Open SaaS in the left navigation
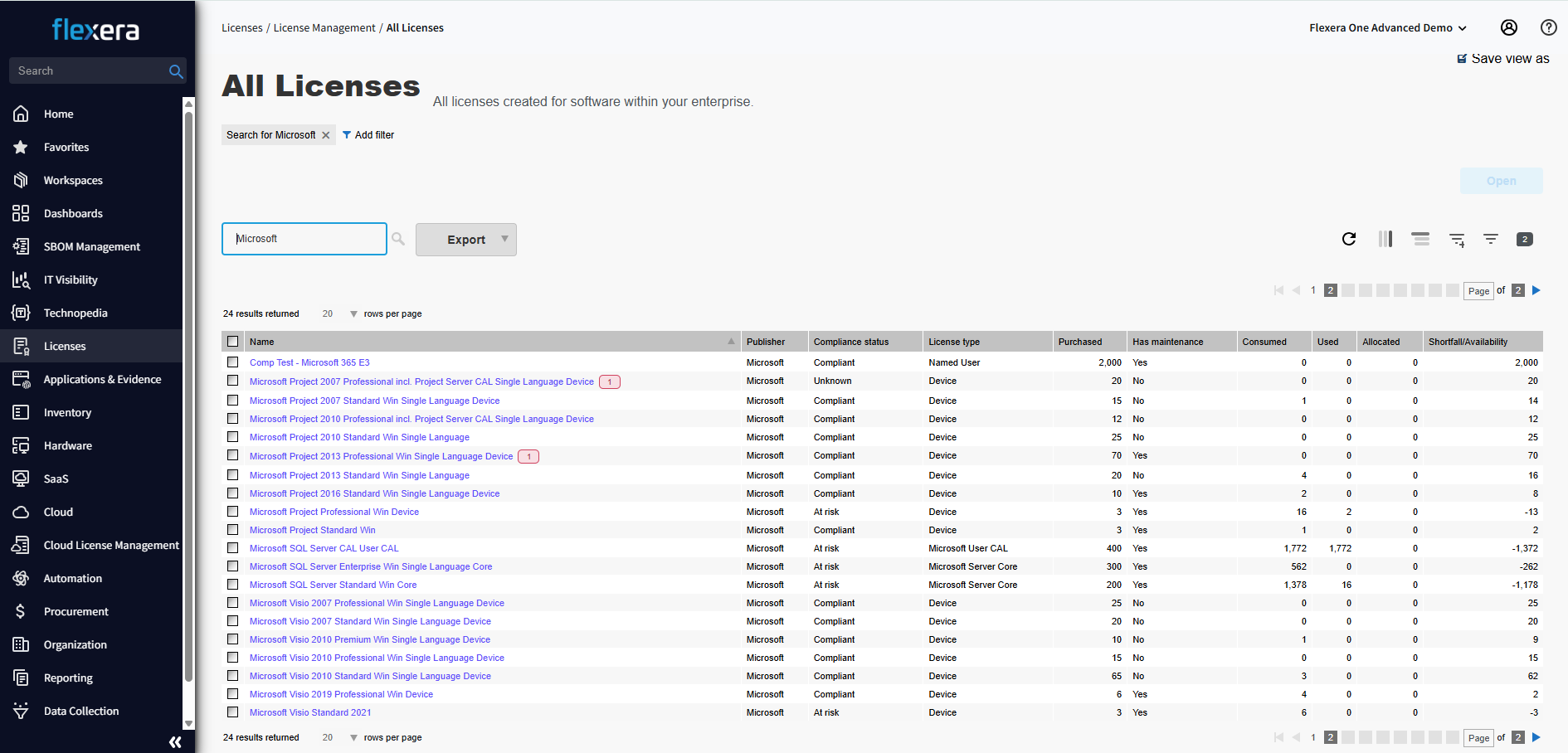1568x753 pixels. (56, 479)
